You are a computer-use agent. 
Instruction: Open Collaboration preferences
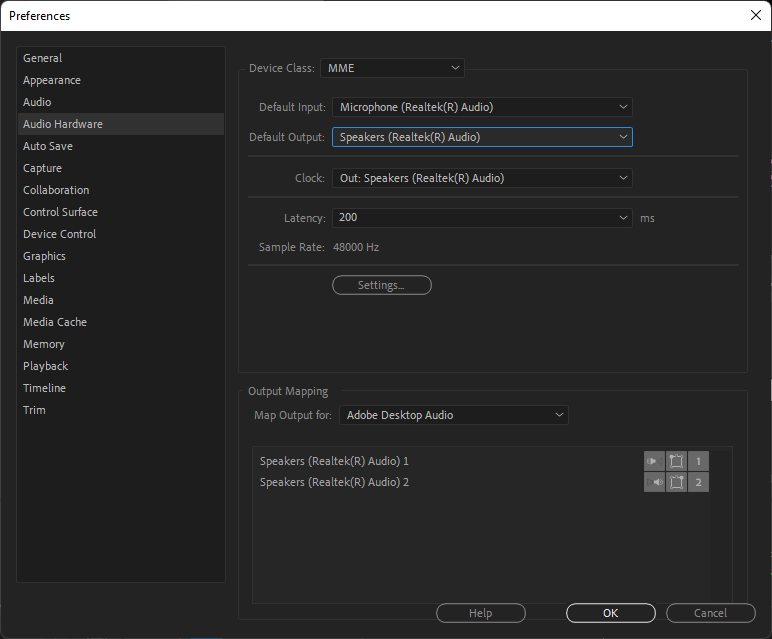pos(121,190)
